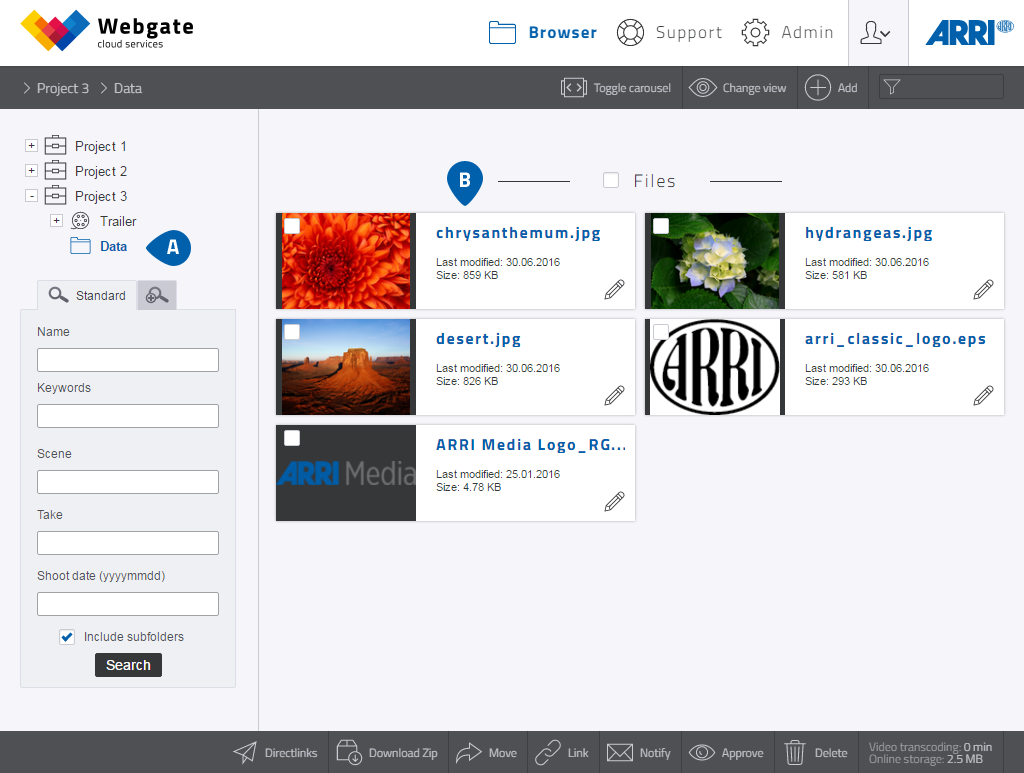Switch to advanced search tab

[x=157, y=295]
